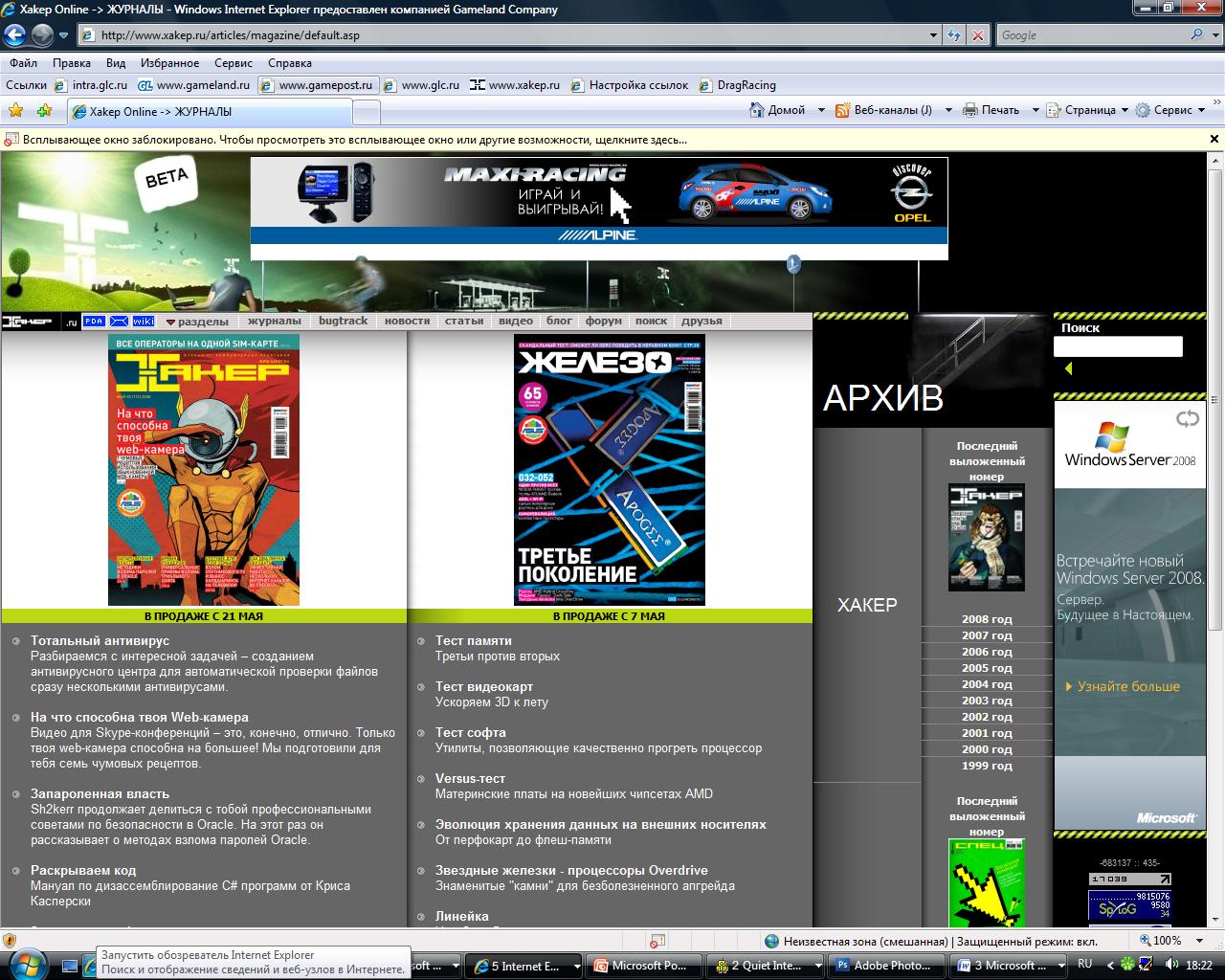
Task: Click the Железо magazine cover image
Action: (610, 470)
